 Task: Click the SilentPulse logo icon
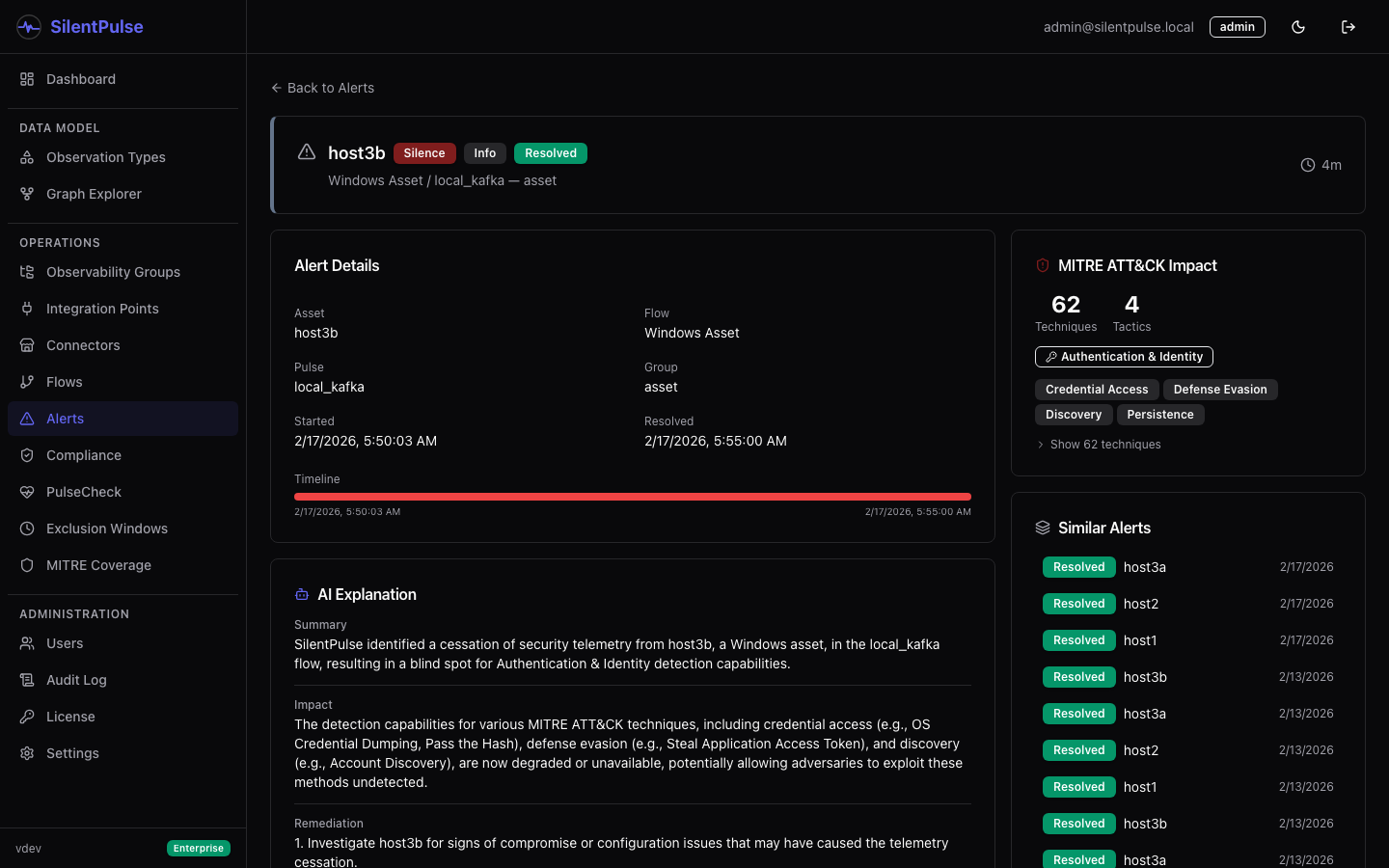click(29, 27)
